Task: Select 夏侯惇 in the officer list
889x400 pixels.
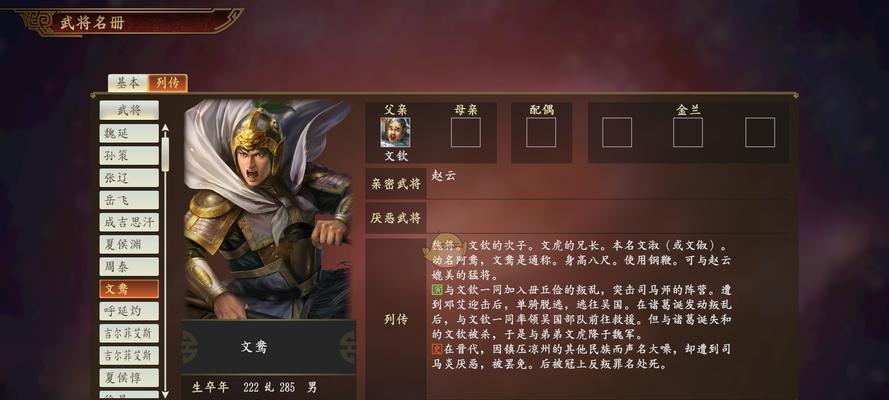Action: [x=129, y=378]
